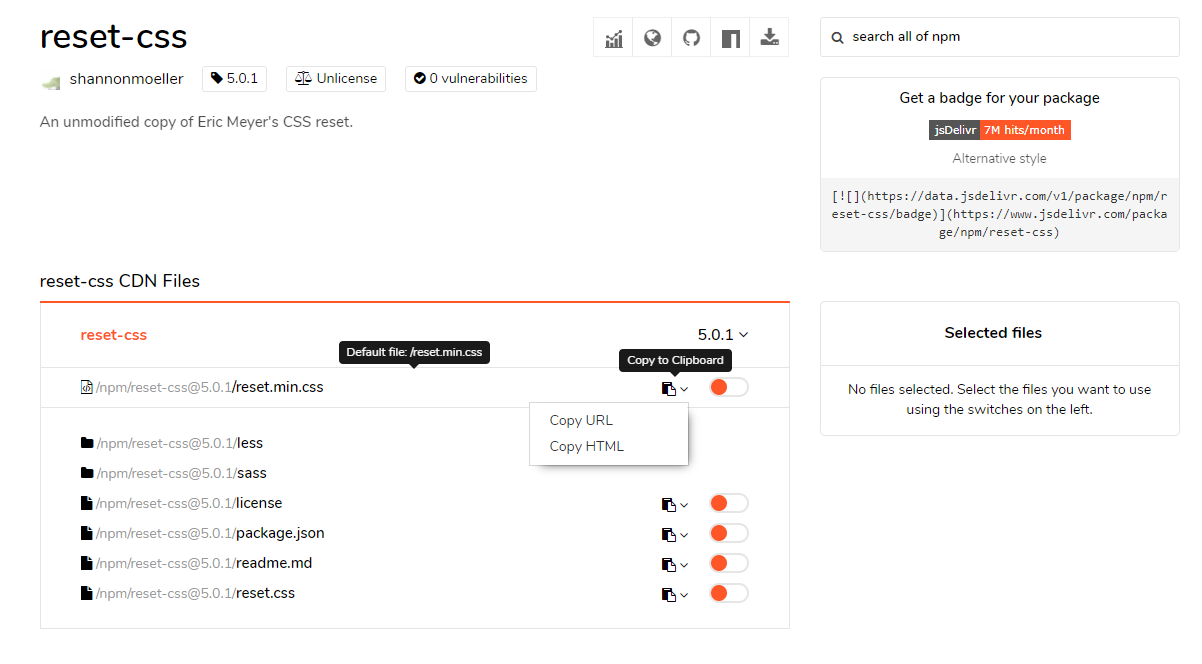The image size is (1202, 664).
Task: Click file icon beside license
Action: click(87, 503)
